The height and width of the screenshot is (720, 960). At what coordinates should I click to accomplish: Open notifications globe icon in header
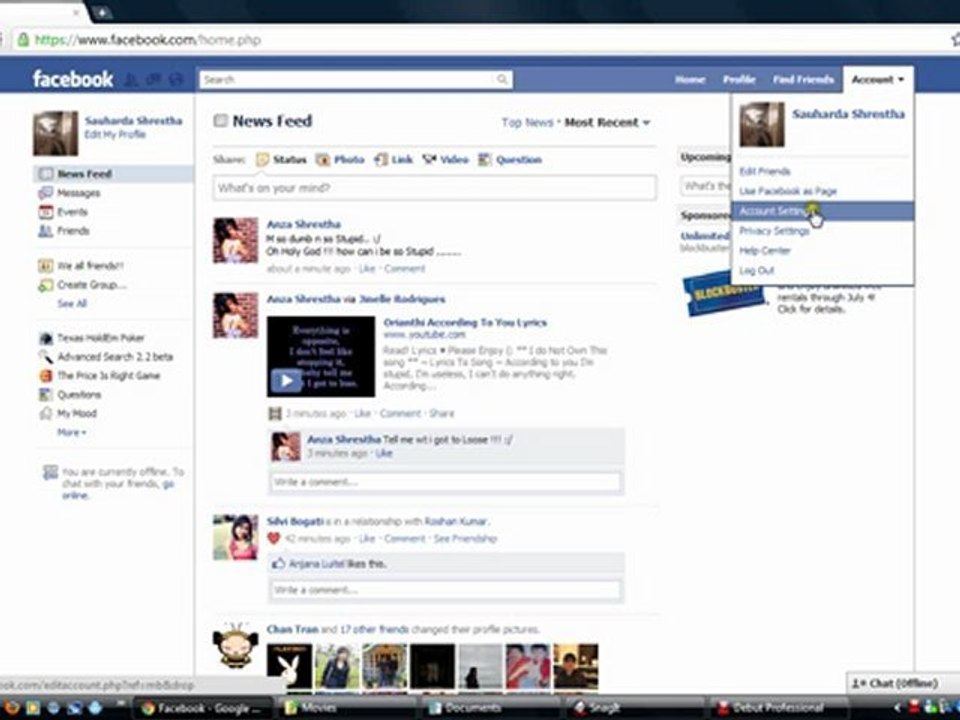176,80
